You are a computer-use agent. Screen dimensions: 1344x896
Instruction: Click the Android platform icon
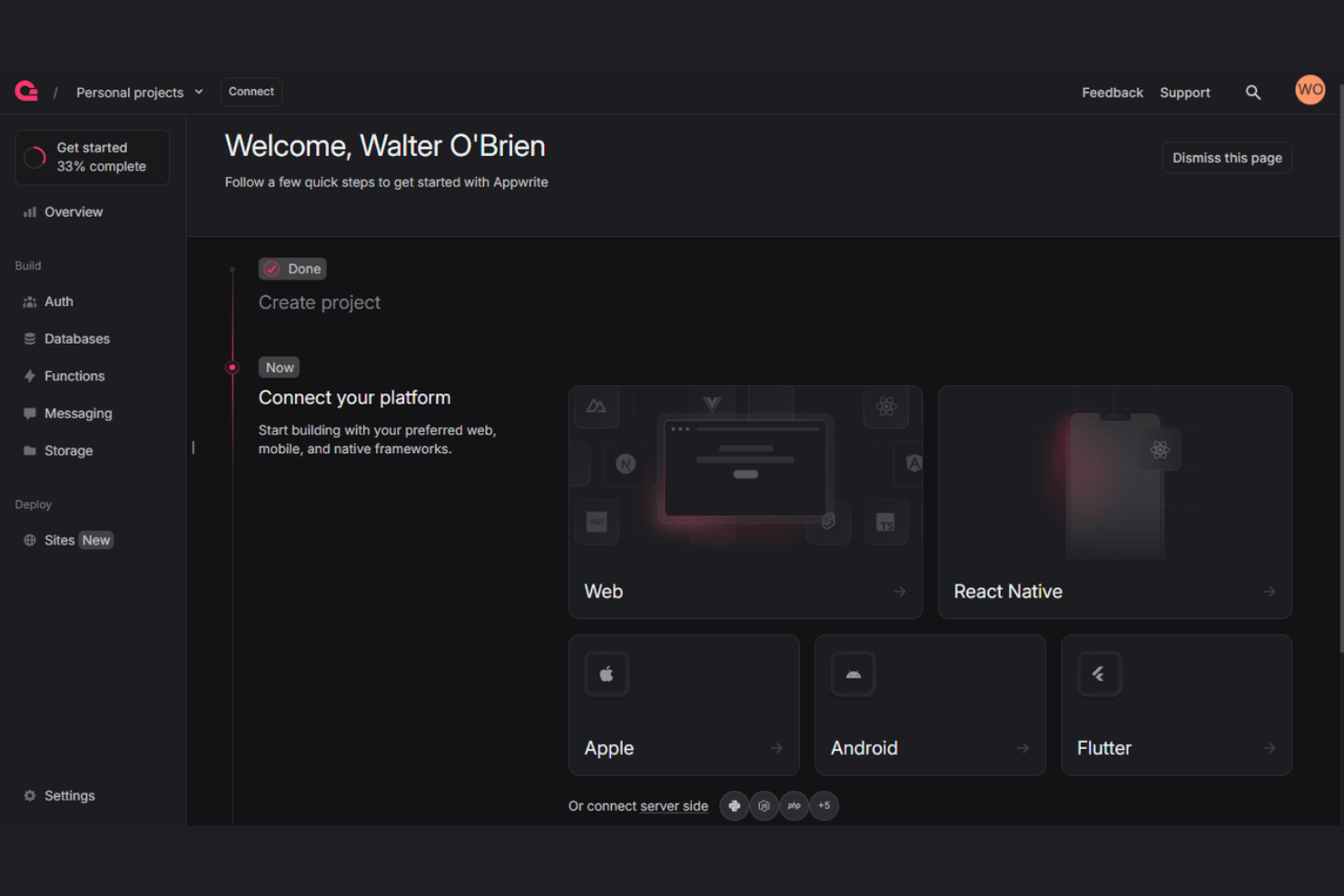853,674
